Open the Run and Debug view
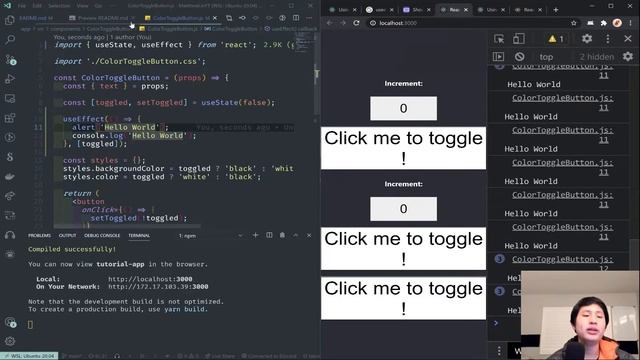 tap(10, 79)
